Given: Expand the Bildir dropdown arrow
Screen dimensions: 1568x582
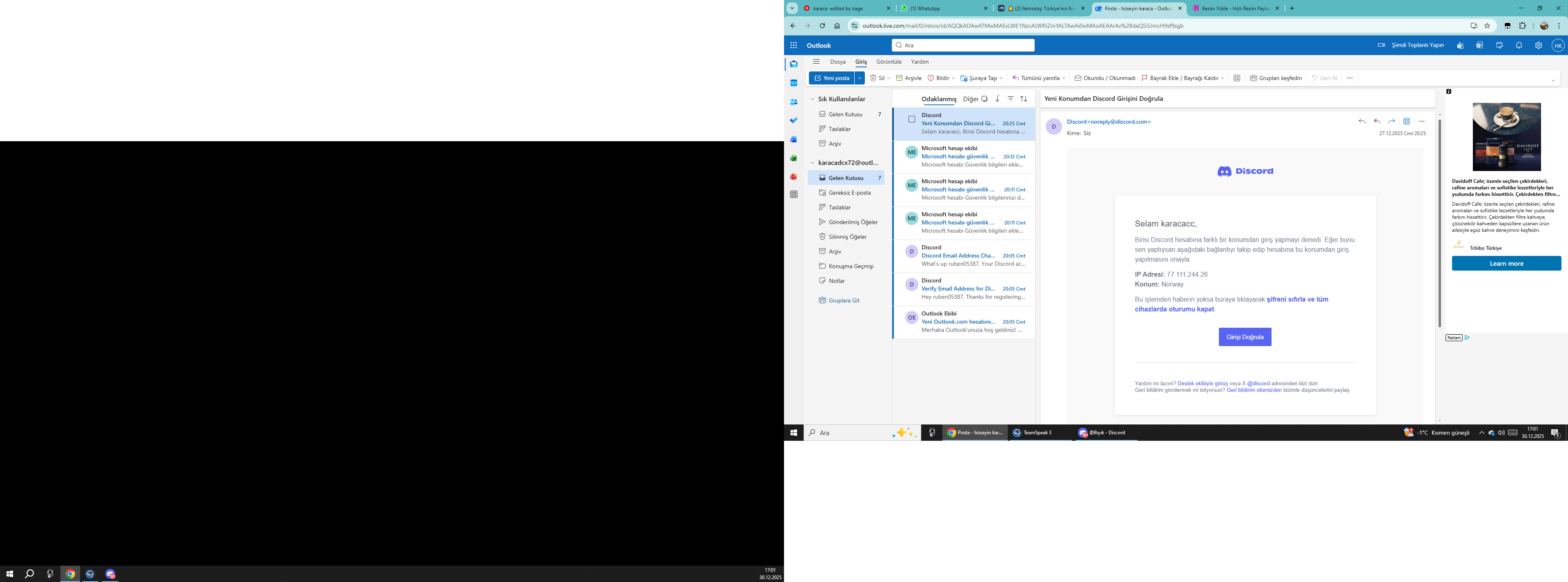Looking at the screenshot, I should tap(953, 78).
